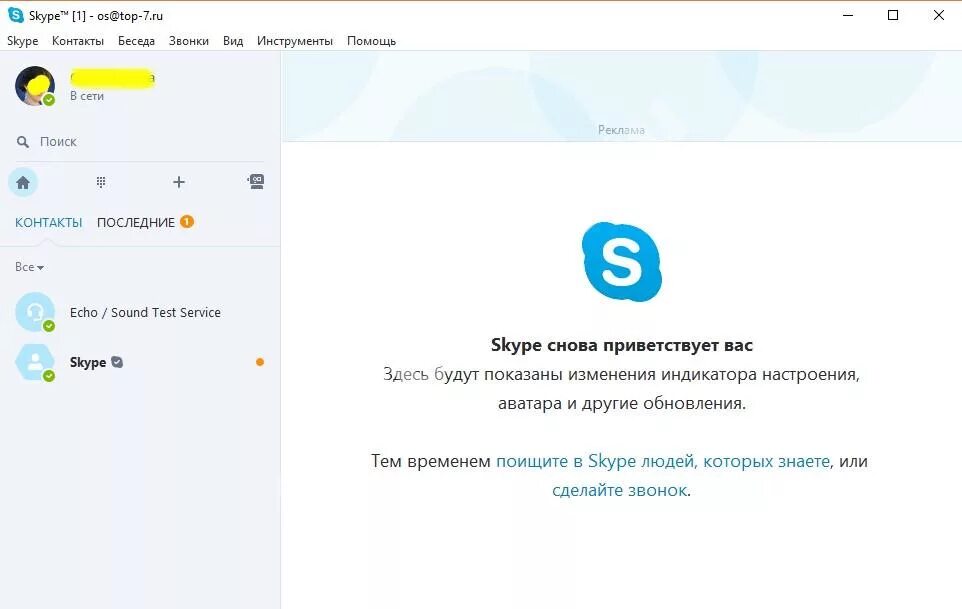
Task: Click the search magnifier icon
Action: tap(23, 142)
